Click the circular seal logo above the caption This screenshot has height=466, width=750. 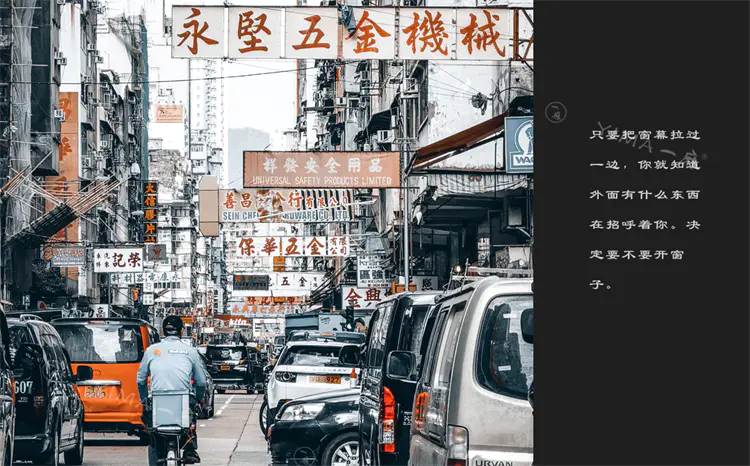(555, 113)
